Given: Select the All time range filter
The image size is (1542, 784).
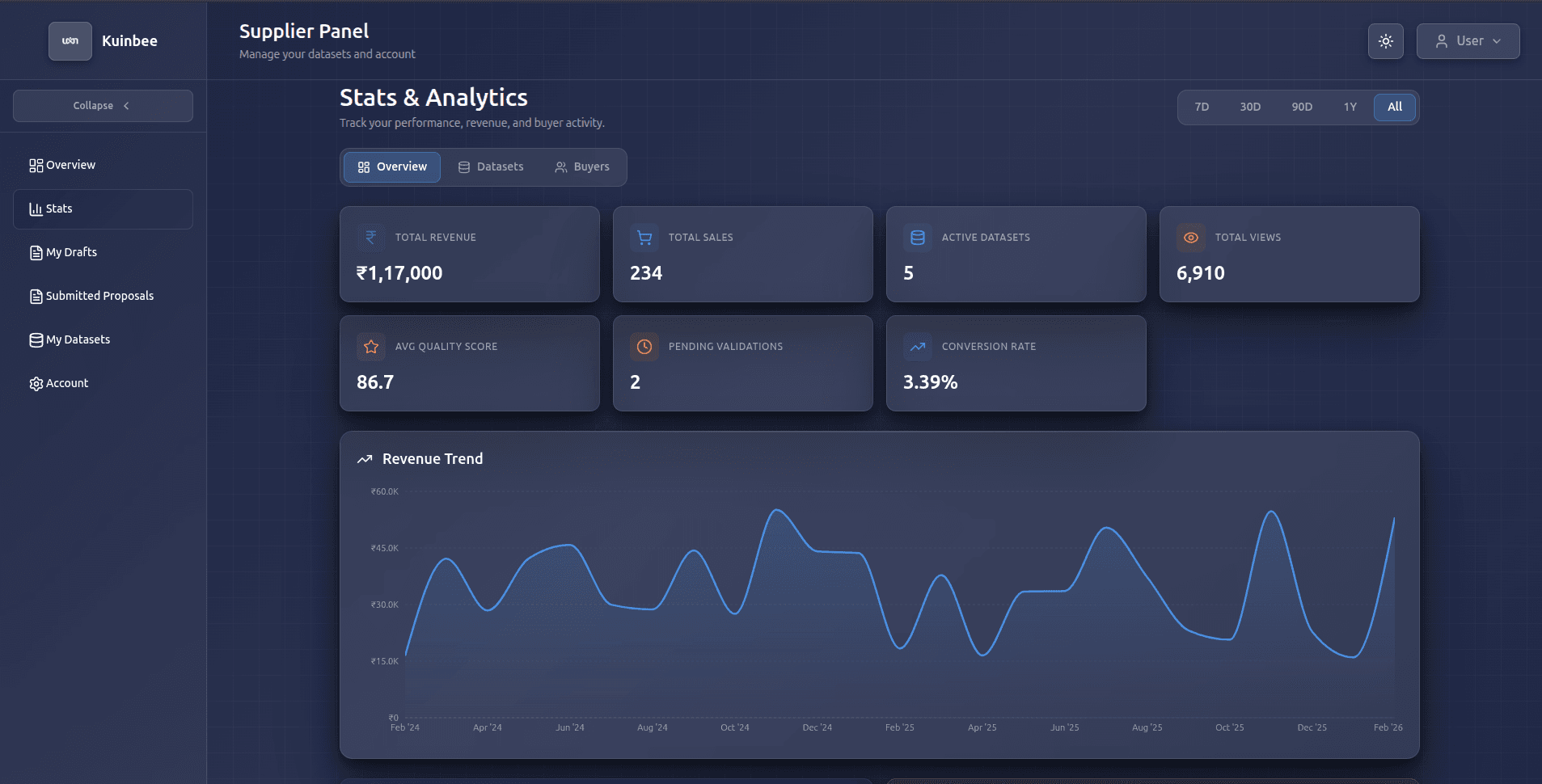Looking at the screenshot, I should point(1393,107).
